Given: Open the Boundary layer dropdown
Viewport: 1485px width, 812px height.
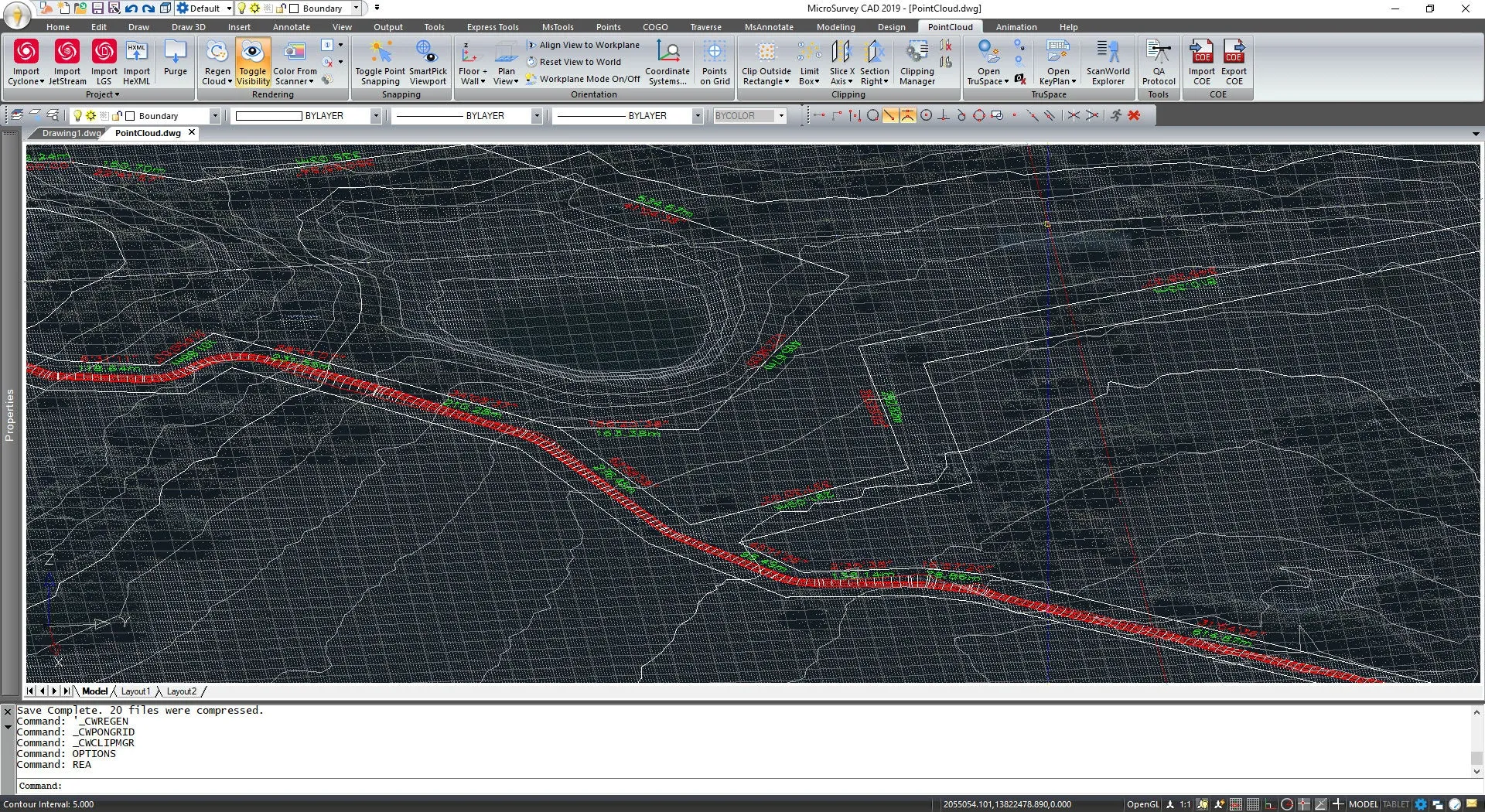Looking at the screenshot, I should click(215, 115).
